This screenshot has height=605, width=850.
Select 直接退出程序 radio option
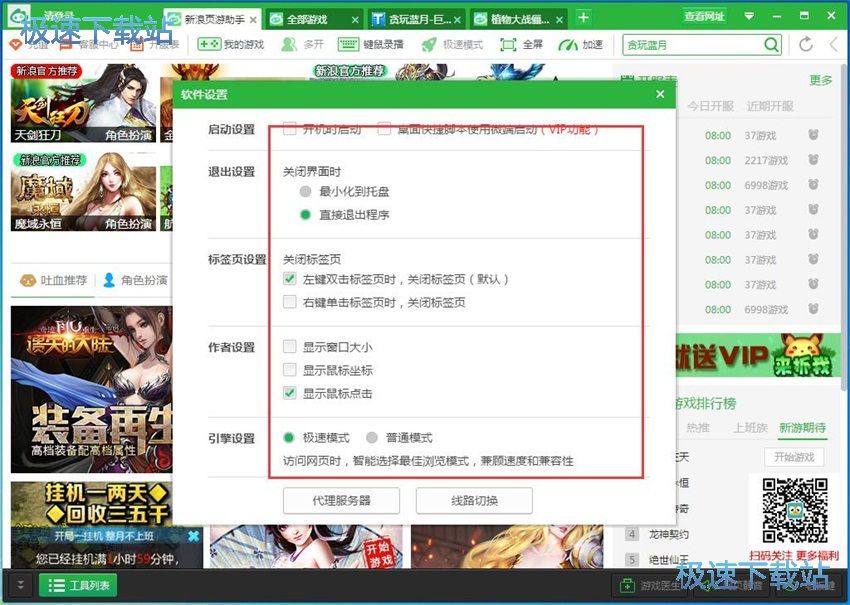305,215
